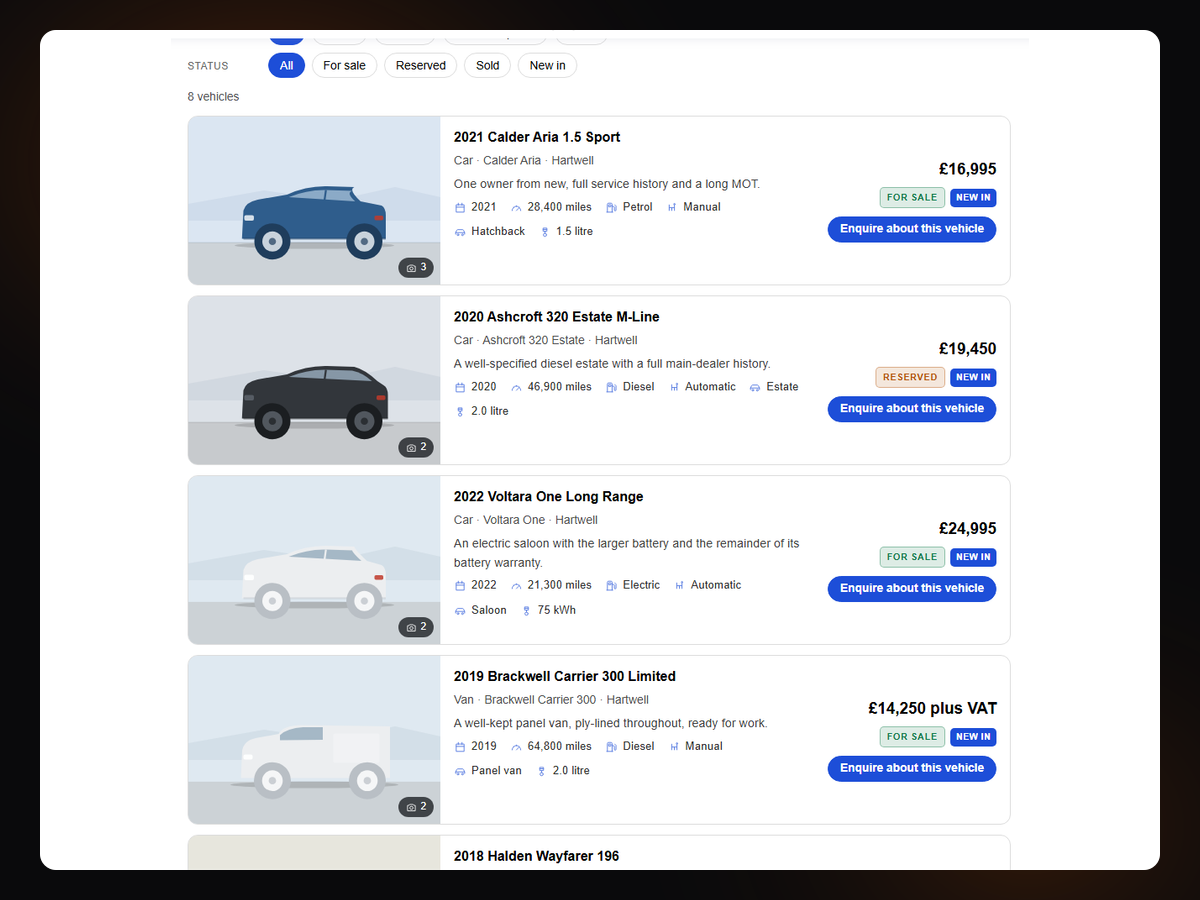Click the FOR SALE badge on Brackwell Carrier
The width and height of the screenshot is (1200, 900).
click(x=912, y=737)
